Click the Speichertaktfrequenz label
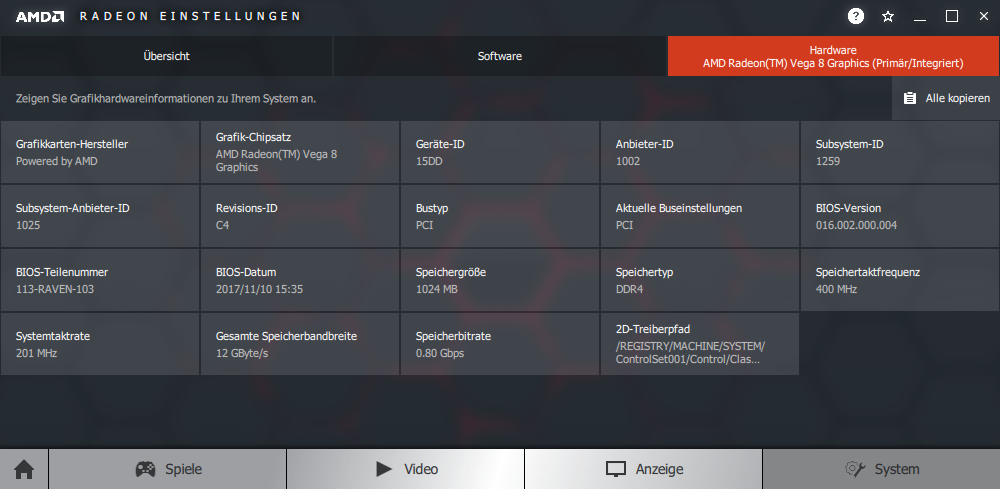Screen dimensions: 1000x489 [x=867, y=272]
